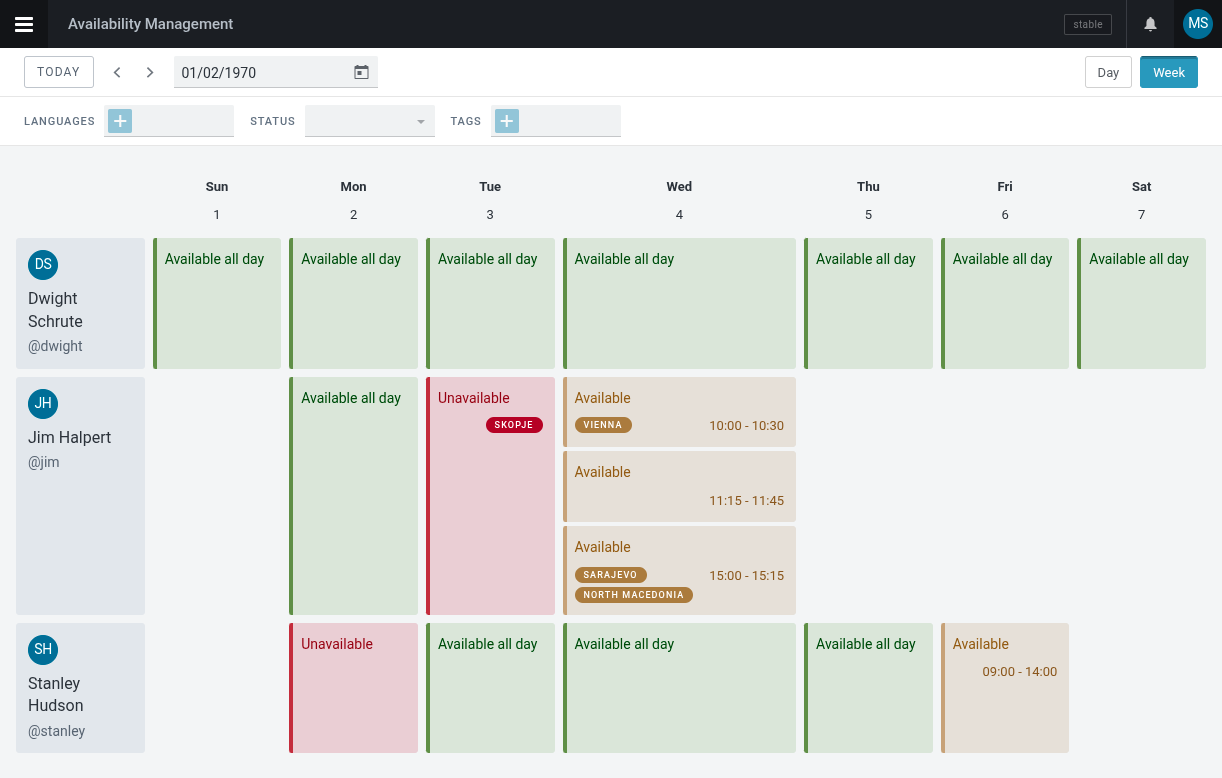
Task: Switch to Day view
Action: click(1108, 72)
